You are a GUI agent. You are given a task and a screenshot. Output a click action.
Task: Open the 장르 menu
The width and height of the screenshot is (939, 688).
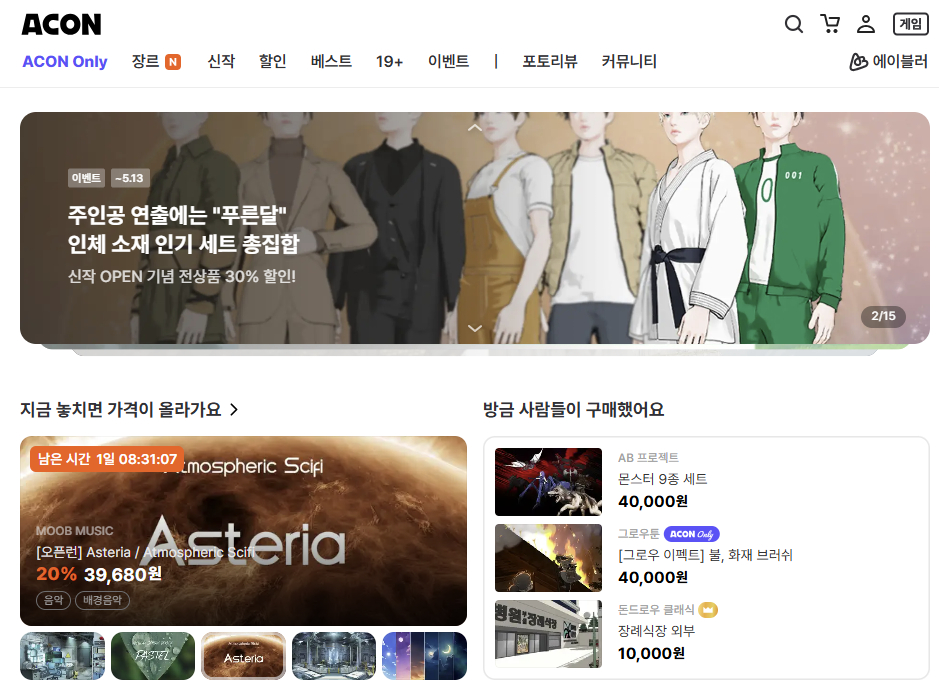(146, 61)
